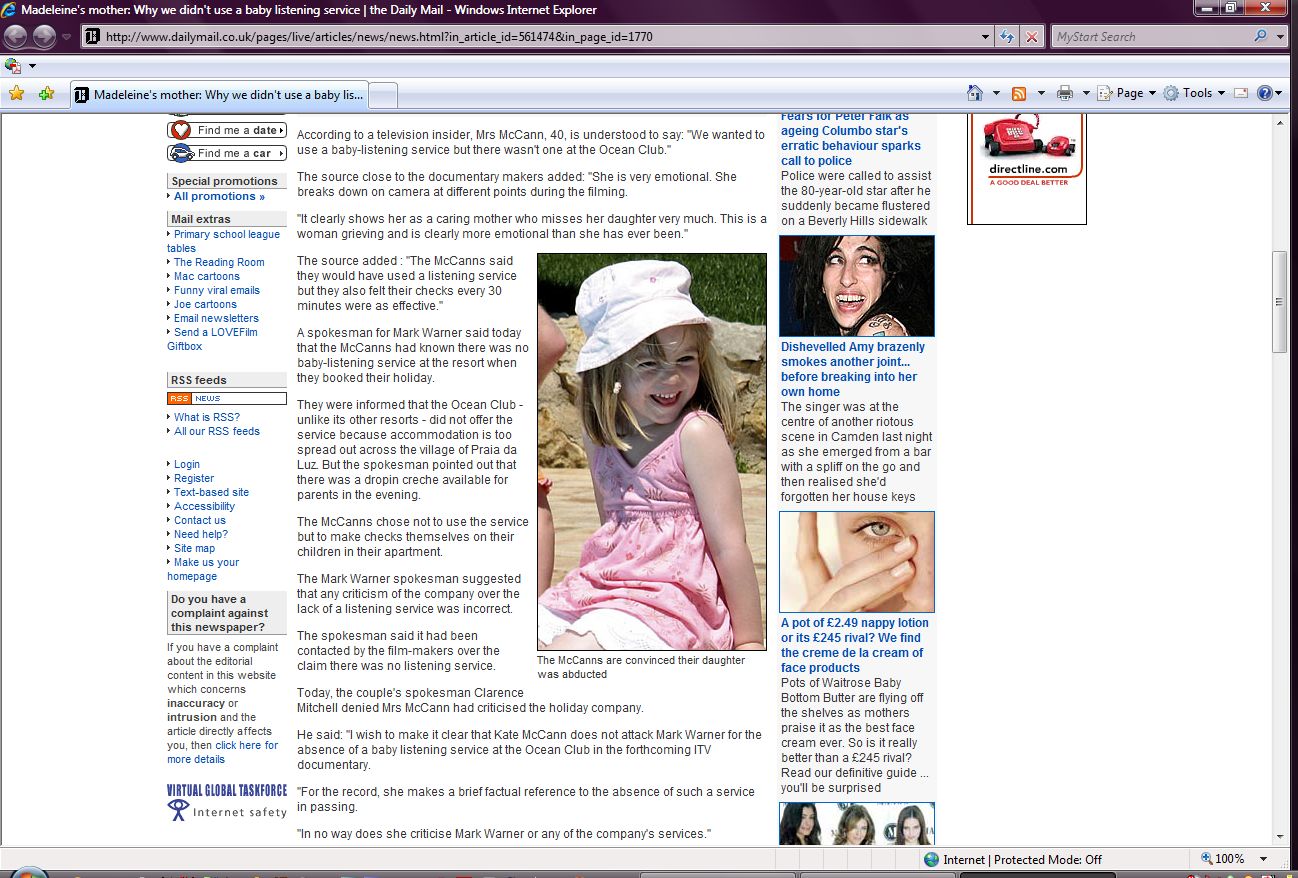The height and width of the screenshot is (878, 1298).
Task: Click the Amy Winehouse article thumbnail
Action: click(x=856, y=286)
